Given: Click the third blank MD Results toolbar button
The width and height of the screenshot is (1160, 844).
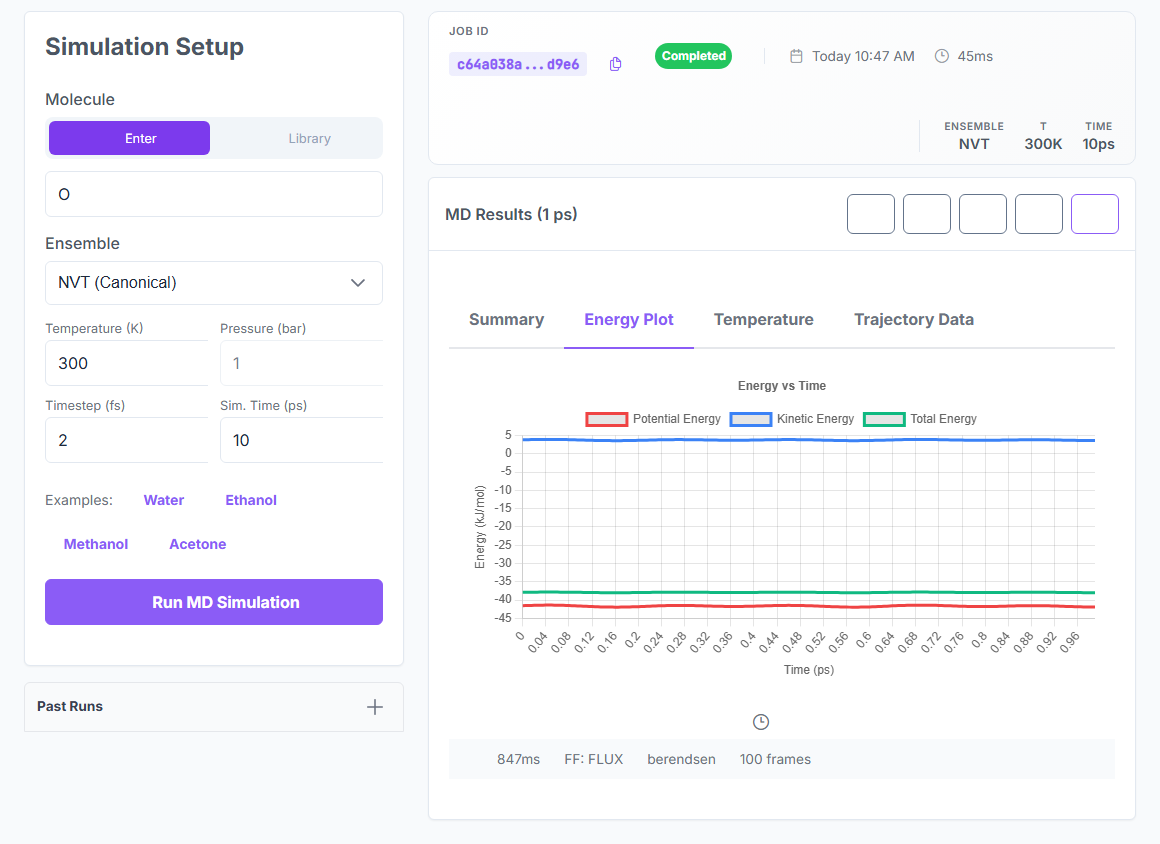Looking at the screenshot, I should [982, 214].
